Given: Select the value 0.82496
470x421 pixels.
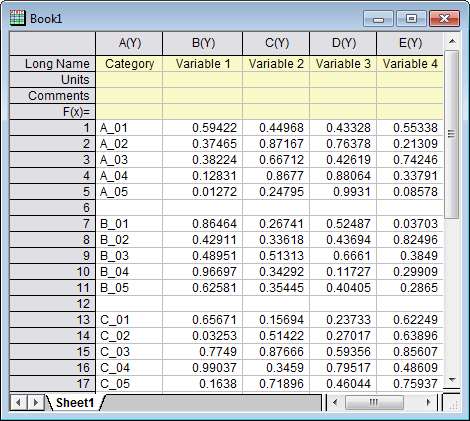Looking at the screenshot, I should 410,240.
